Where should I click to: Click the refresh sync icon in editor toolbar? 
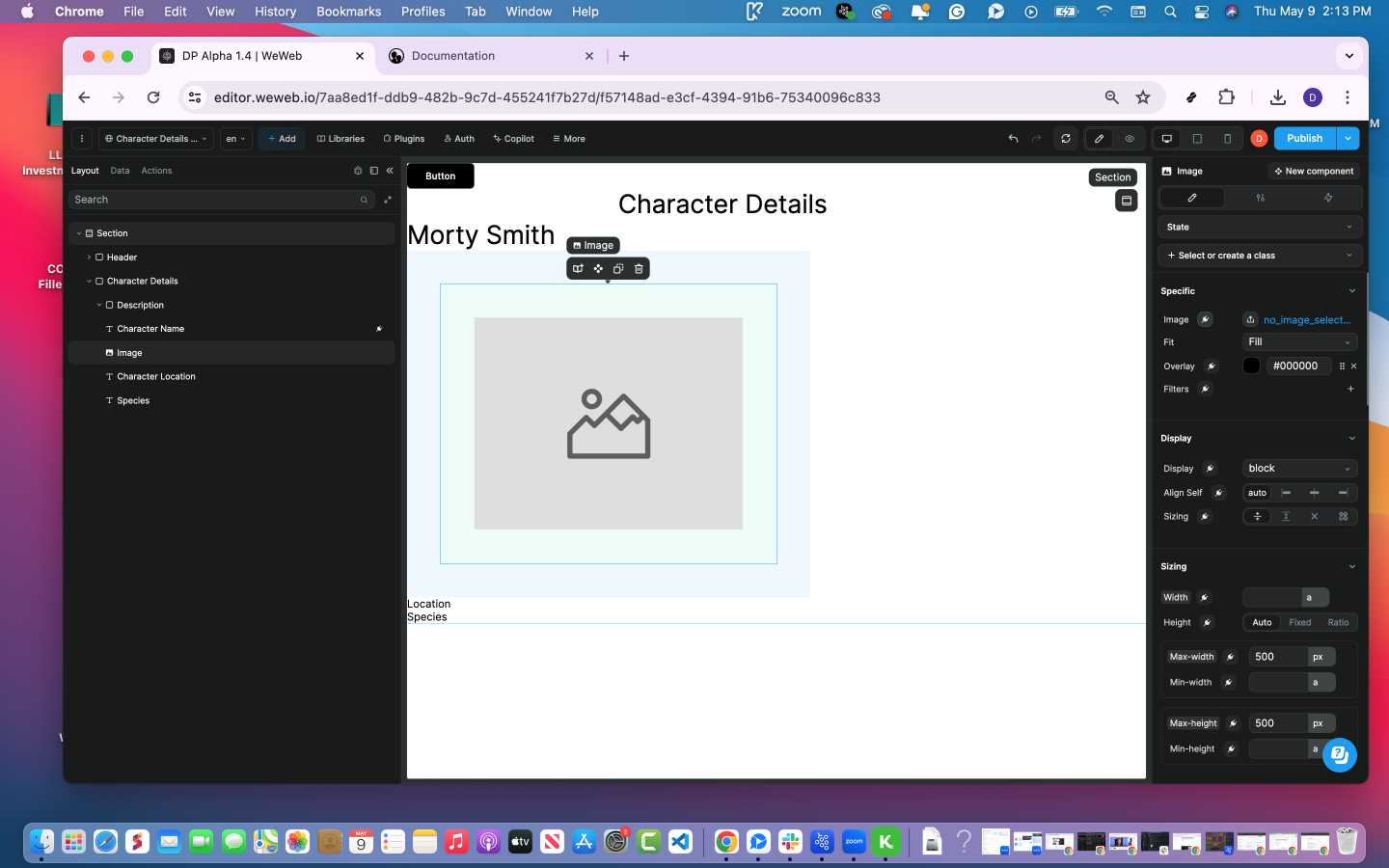tap(1066, 139)
